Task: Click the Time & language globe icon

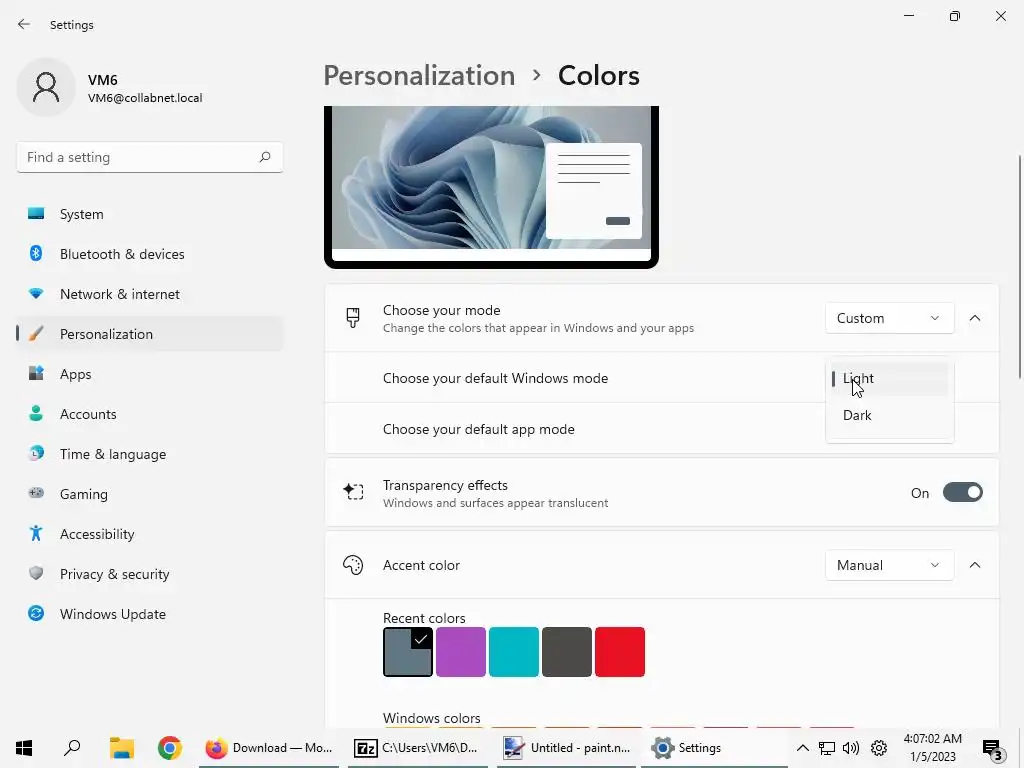Action: point(36,453)
